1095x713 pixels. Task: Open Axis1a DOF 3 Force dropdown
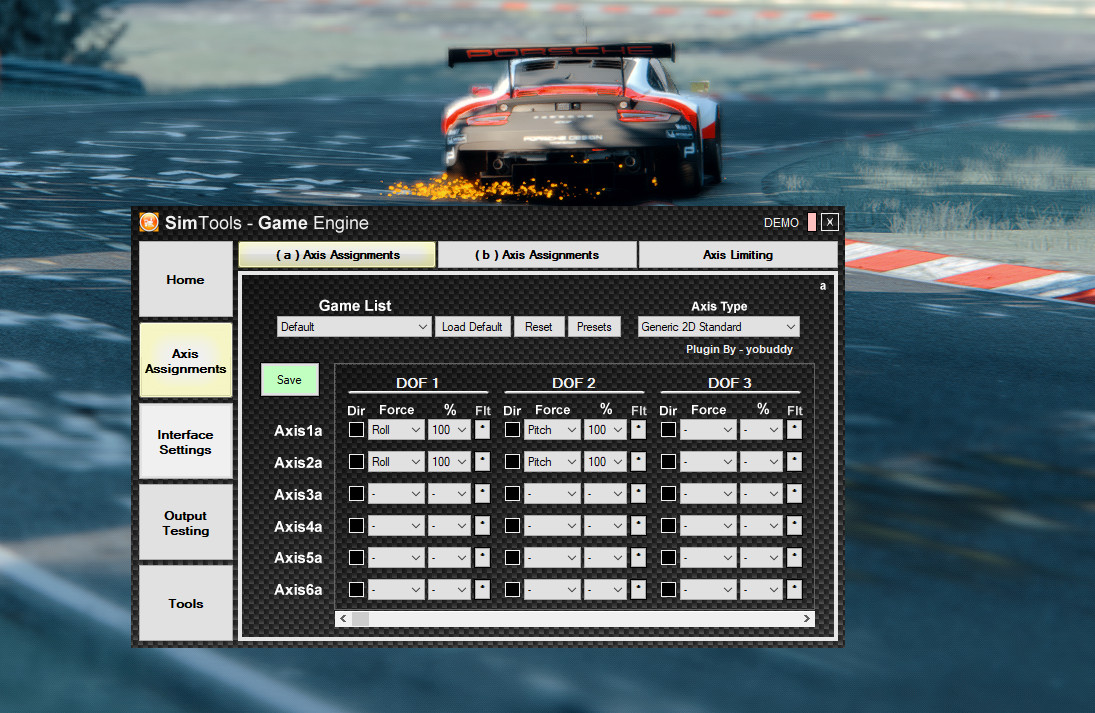coord(708,429)
